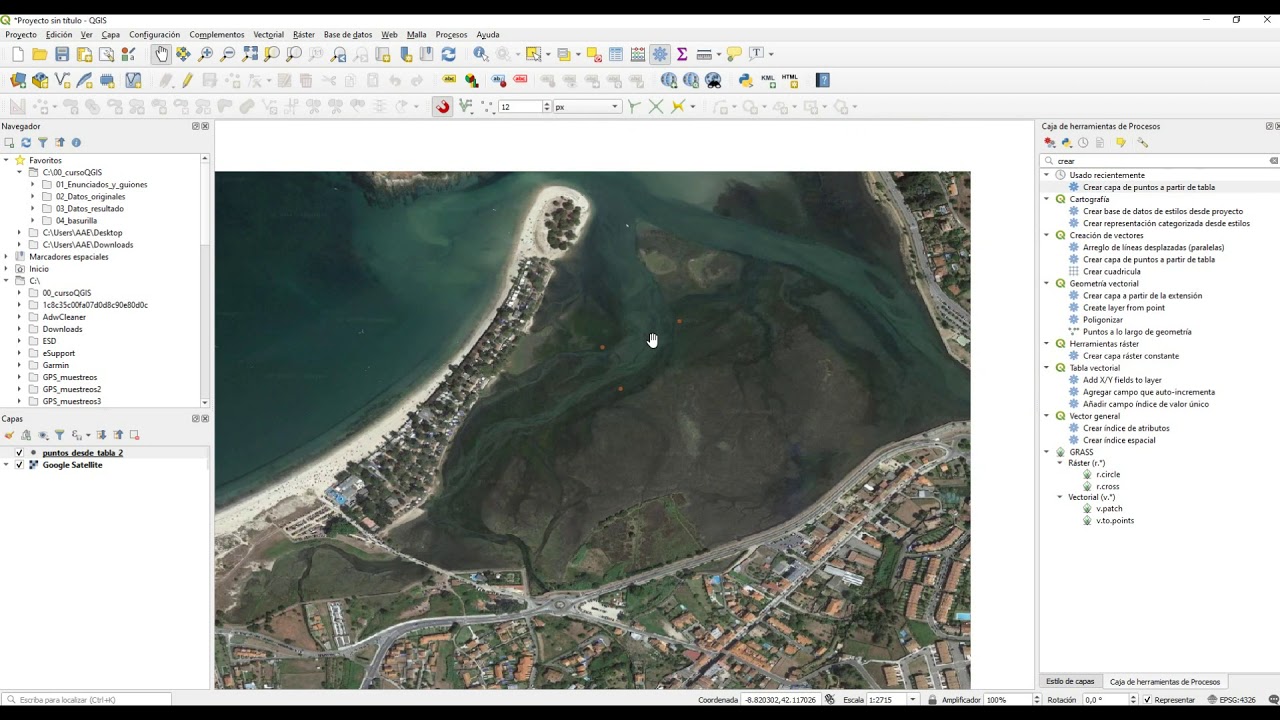The image size is (1280, 720).
Task: Select the C:\Users\AAE\Downloads favorite
Action: coord(88,245)
